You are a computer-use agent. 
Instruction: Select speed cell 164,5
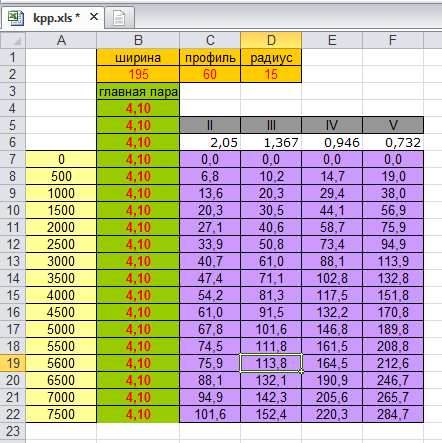tap(332, 363)
